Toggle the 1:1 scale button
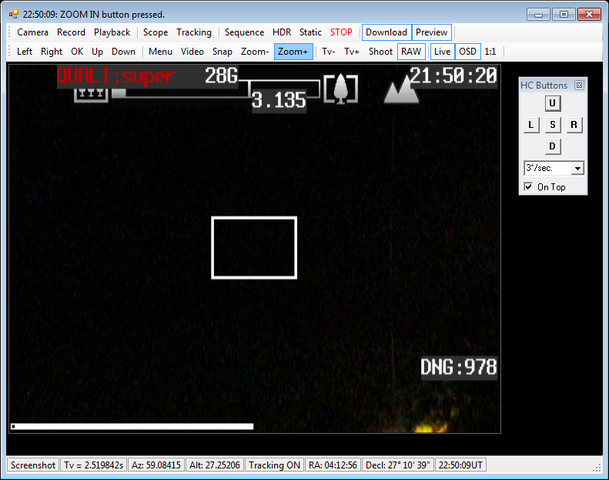The width and height of the screenshot is (609, 480). [x=490, y=52]
